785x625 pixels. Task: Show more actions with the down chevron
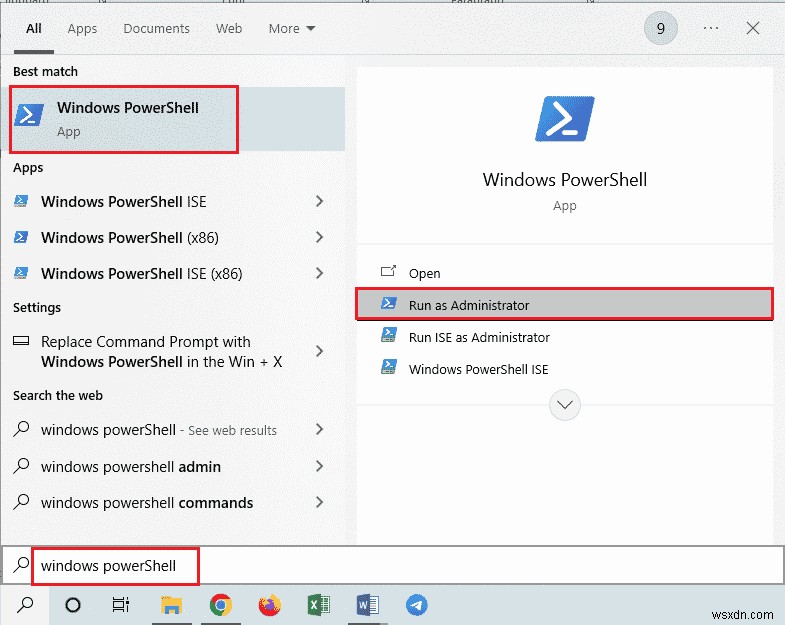[565, 405]
